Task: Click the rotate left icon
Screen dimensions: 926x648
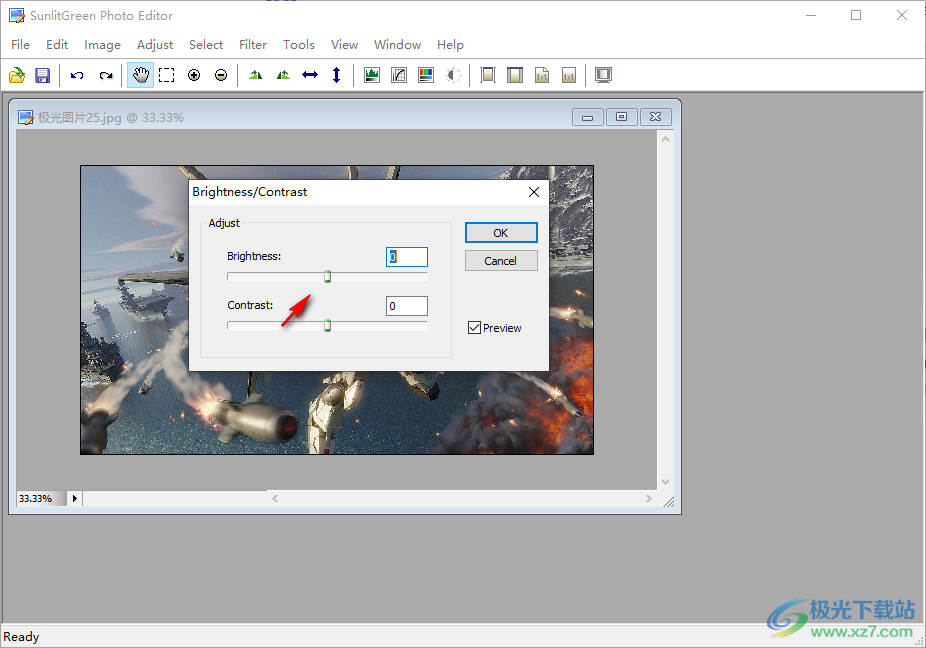Action: pos(256,75)
